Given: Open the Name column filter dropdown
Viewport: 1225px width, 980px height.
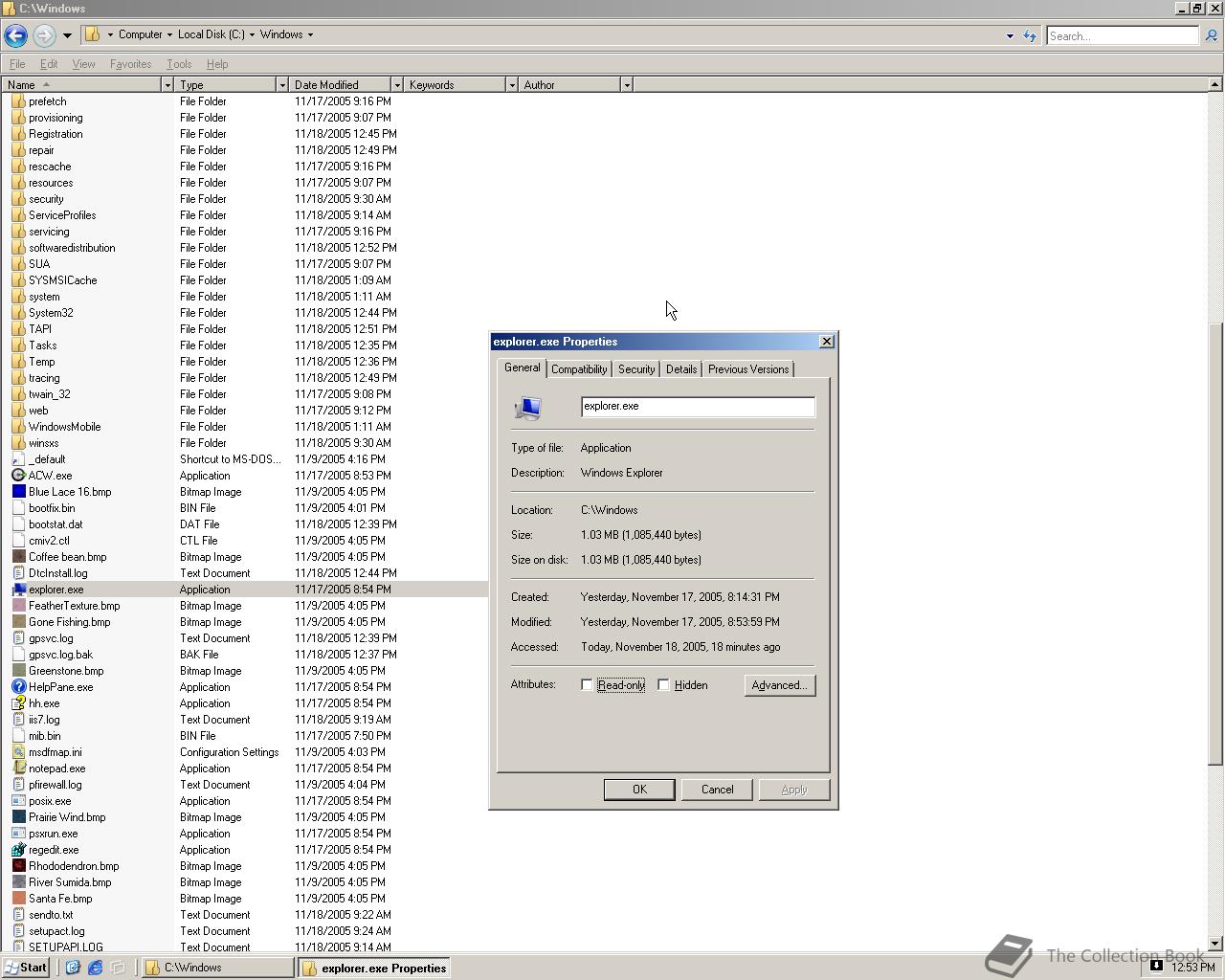Looking at the screenshot, I should coord(167,85).
